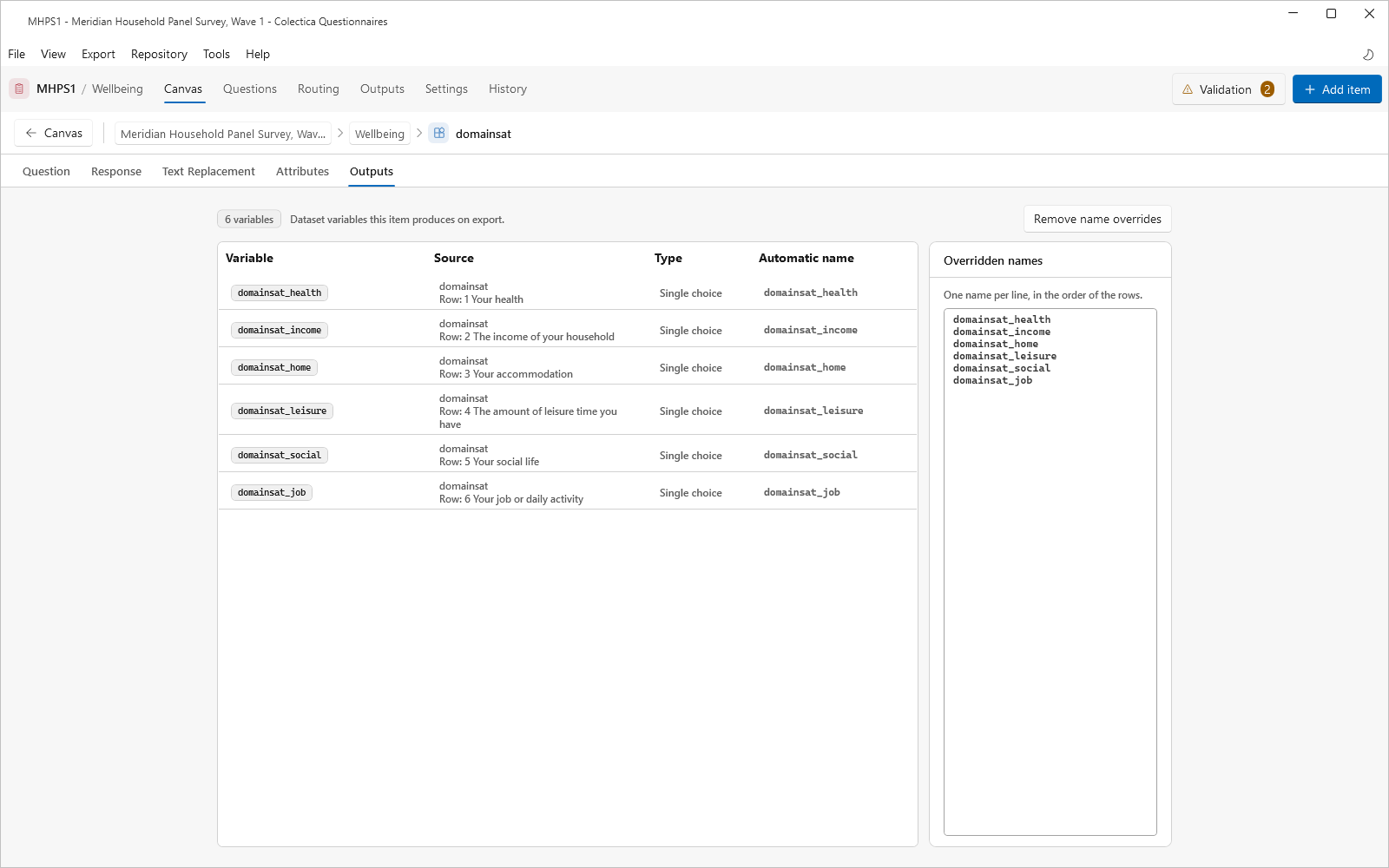This screenshot has width=1389, height=868.
Task: Open the Tools menu
Action: pyautogui.click(x=216, y=54)
